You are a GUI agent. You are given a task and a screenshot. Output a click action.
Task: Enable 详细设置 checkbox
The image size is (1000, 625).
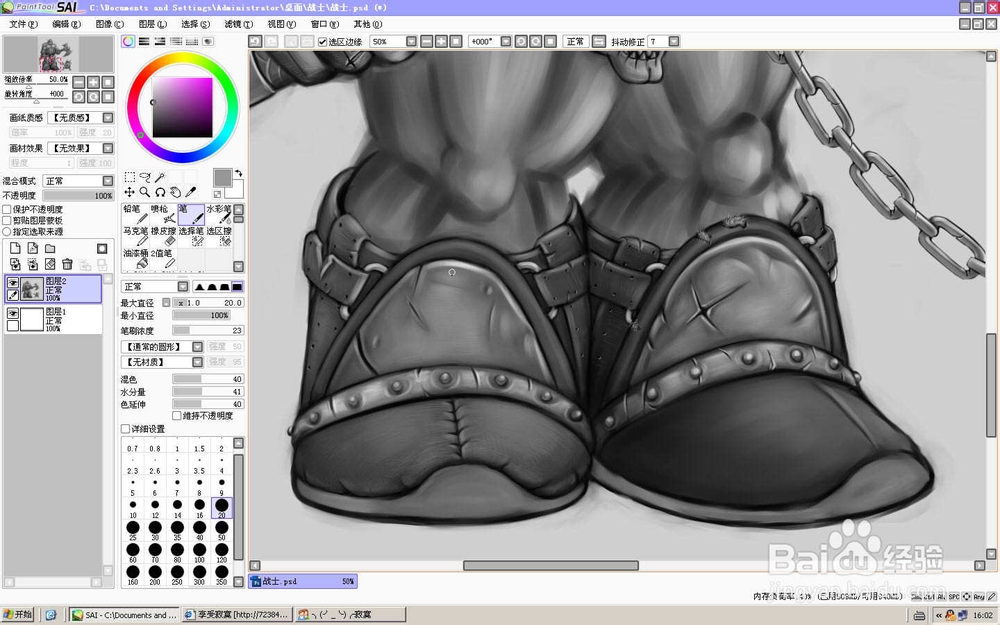pos(126,429)
